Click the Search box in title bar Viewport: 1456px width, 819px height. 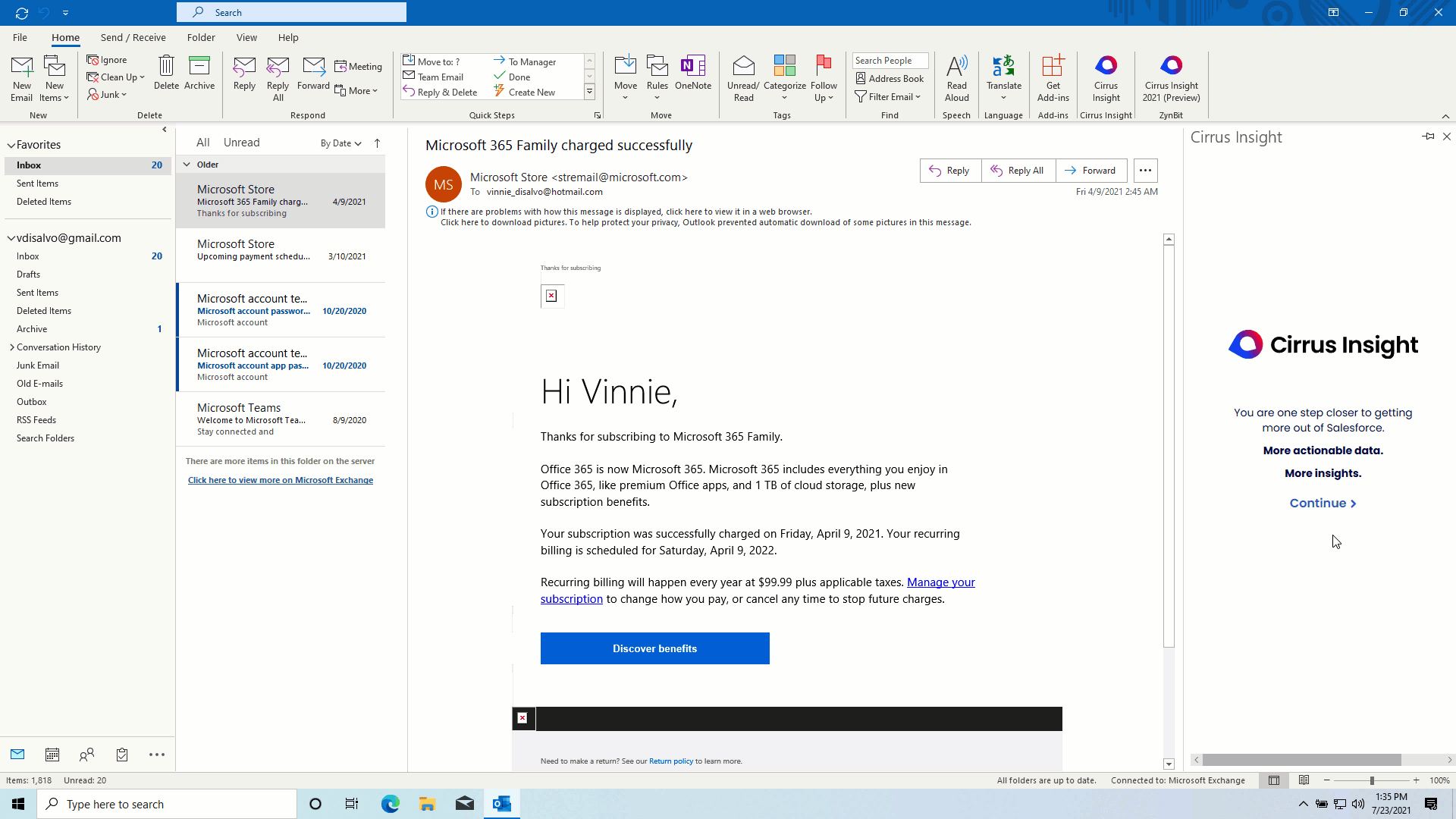292,12
